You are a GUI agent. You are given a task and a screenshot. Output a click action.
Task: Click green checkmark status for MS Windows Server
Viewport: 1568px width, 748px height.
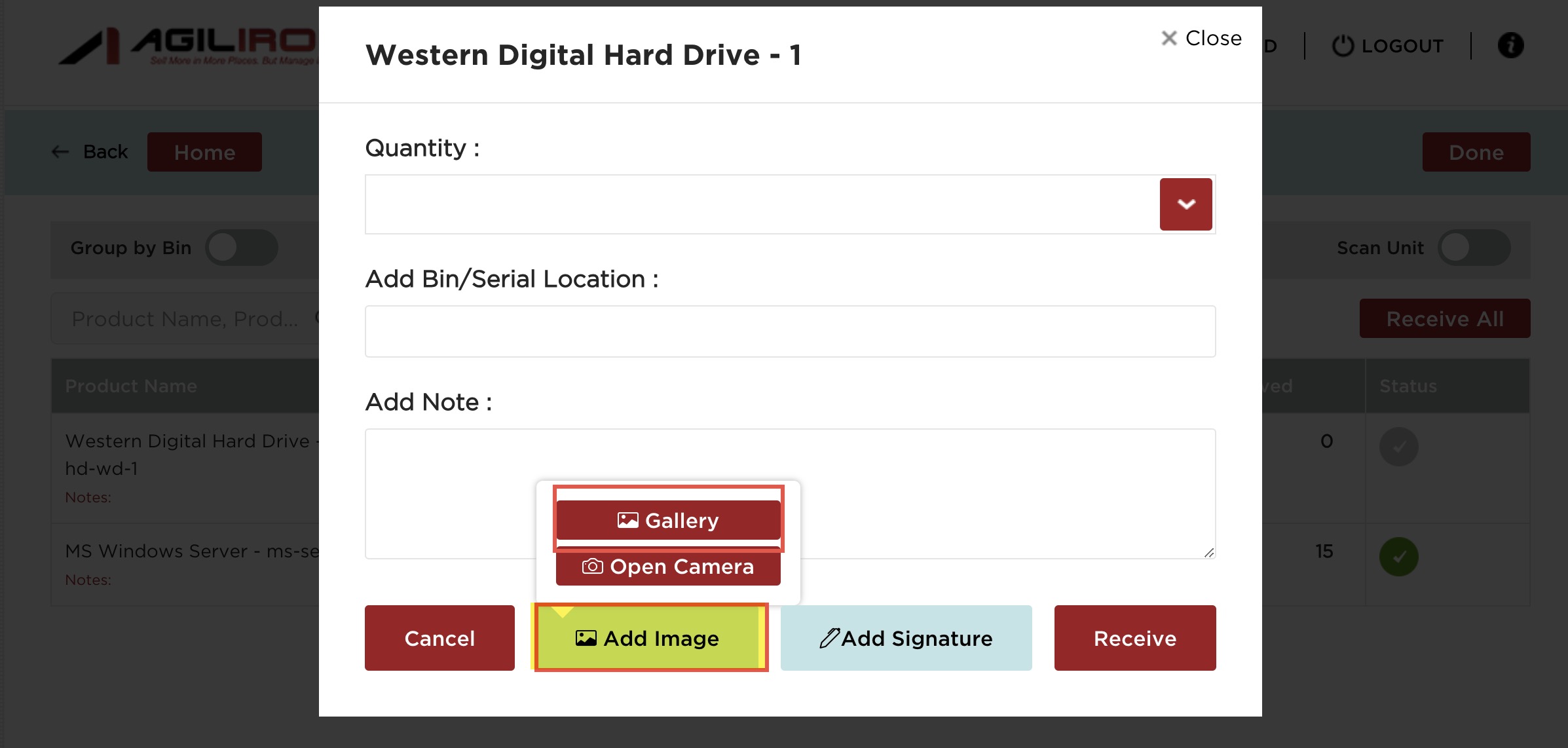(x=1398, y=557)
